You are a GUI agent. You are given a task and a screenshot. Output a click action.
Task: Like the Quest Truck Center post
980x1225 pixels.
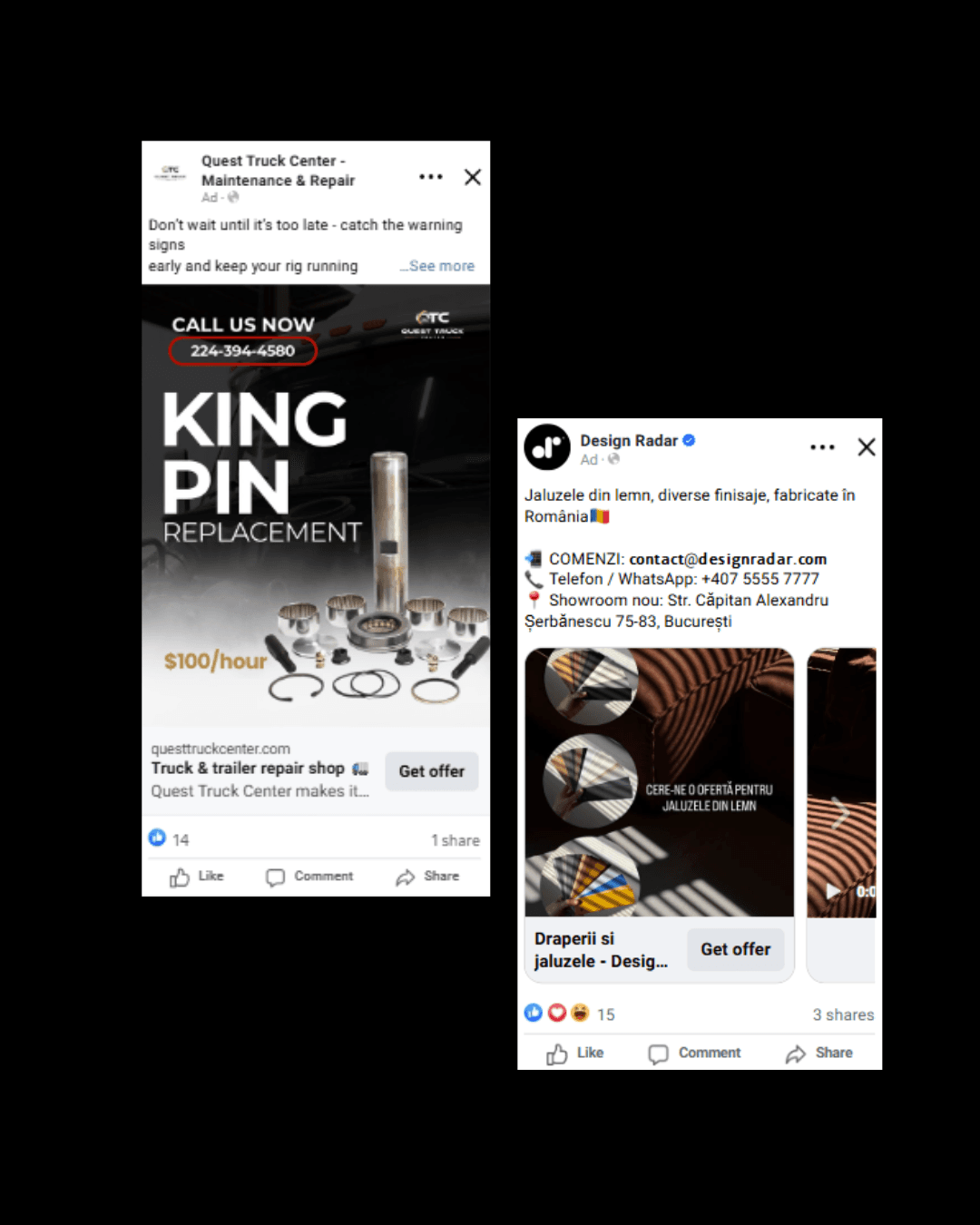(x=197, y=877)
